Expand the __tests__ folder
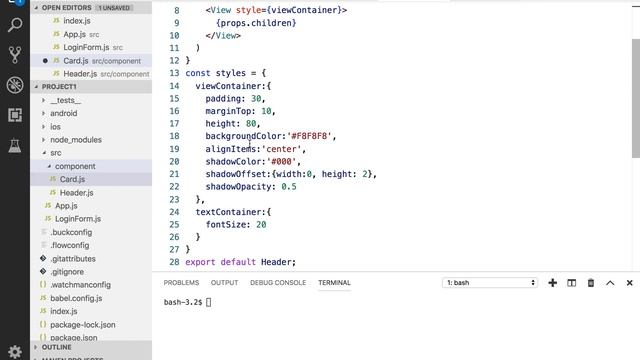640x360 pixels. point(65,100)
